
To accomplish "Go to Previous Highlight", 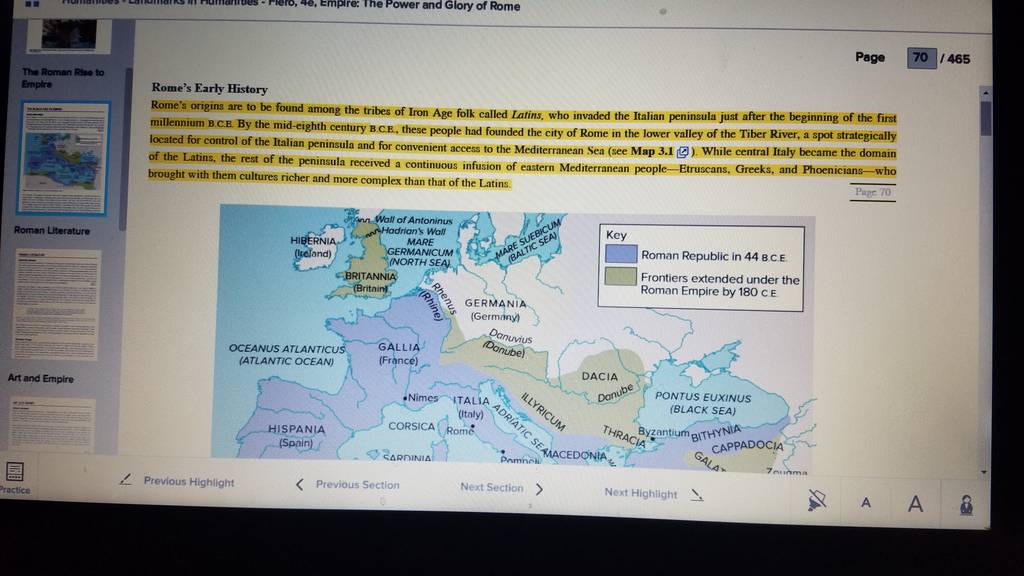I will (189, 481).
